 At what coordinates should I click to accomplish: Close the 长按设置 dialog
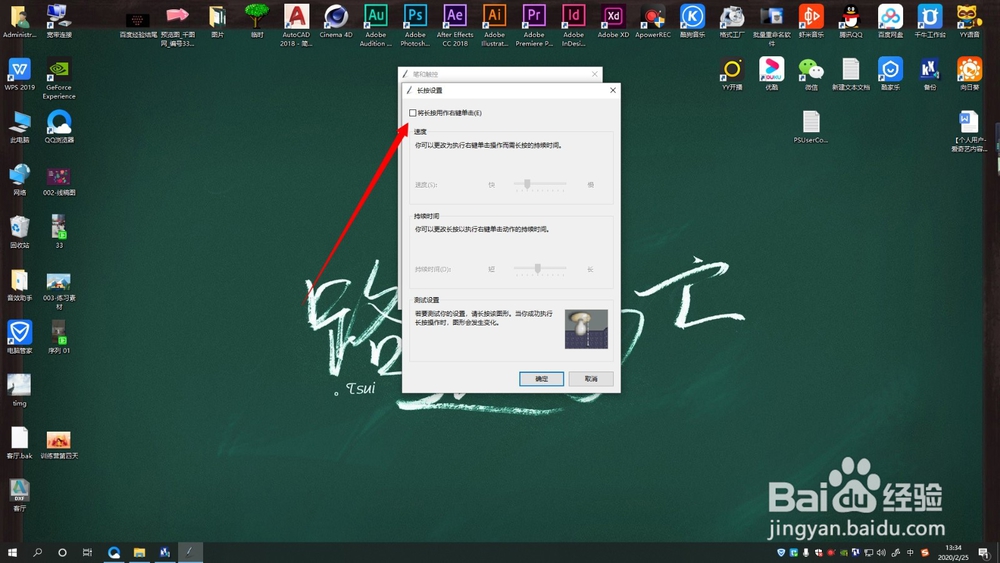pos(612,91)
